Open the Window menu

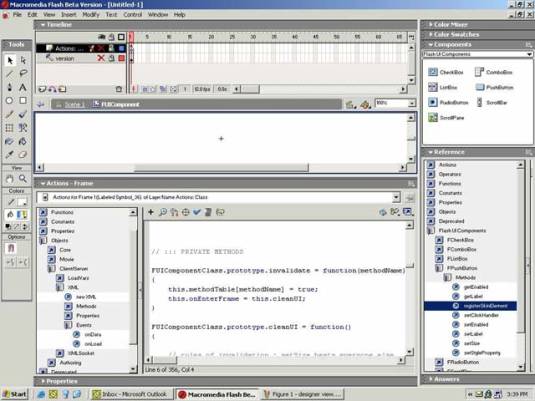pos(158,15)
